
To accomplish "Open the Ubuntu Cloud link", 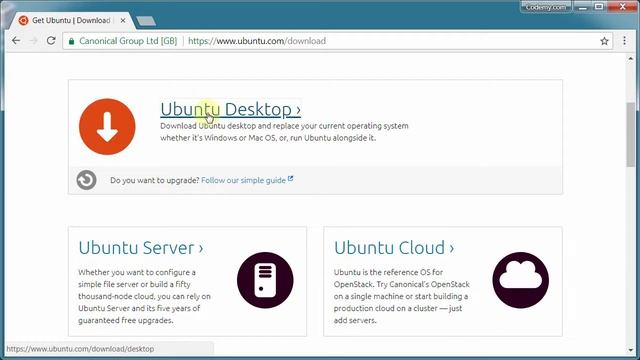I will point(394,248).
